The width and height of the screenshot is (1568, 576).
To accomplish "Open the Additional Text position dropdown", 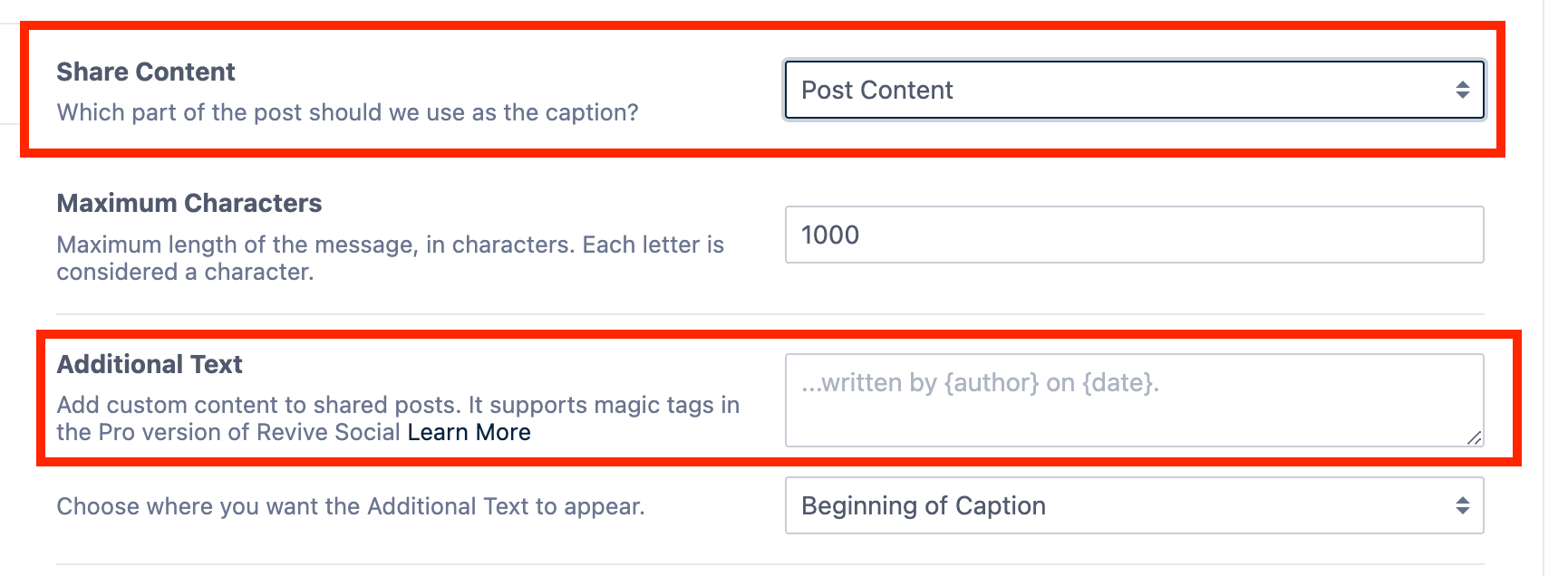I will (1133, 505).
